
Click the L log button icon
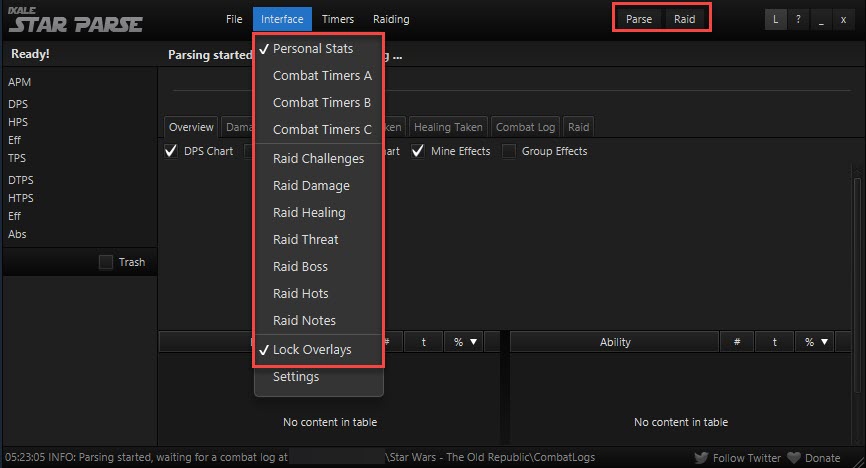coord(775,19)
